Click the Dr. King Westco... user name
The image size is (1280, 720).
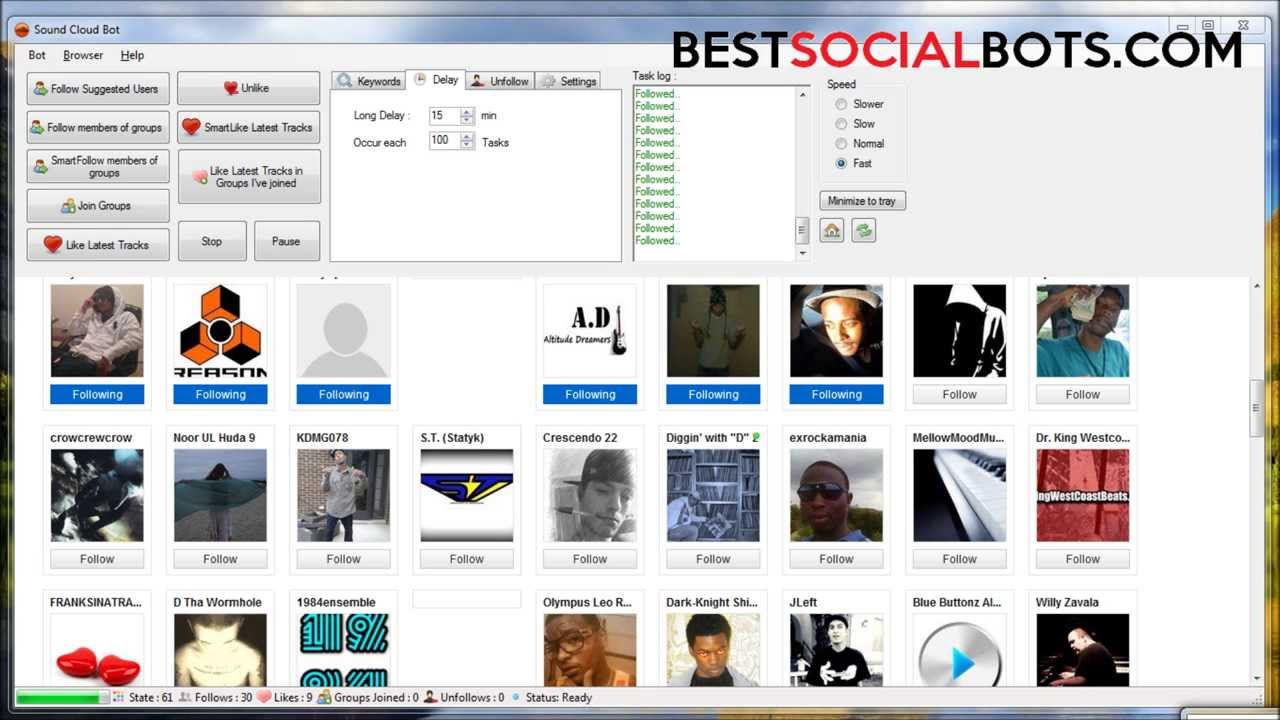1083,438
